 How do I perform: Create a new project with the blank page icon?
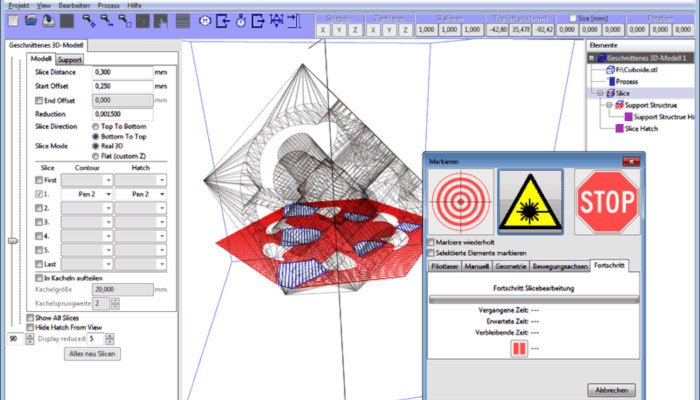(13, 21)
